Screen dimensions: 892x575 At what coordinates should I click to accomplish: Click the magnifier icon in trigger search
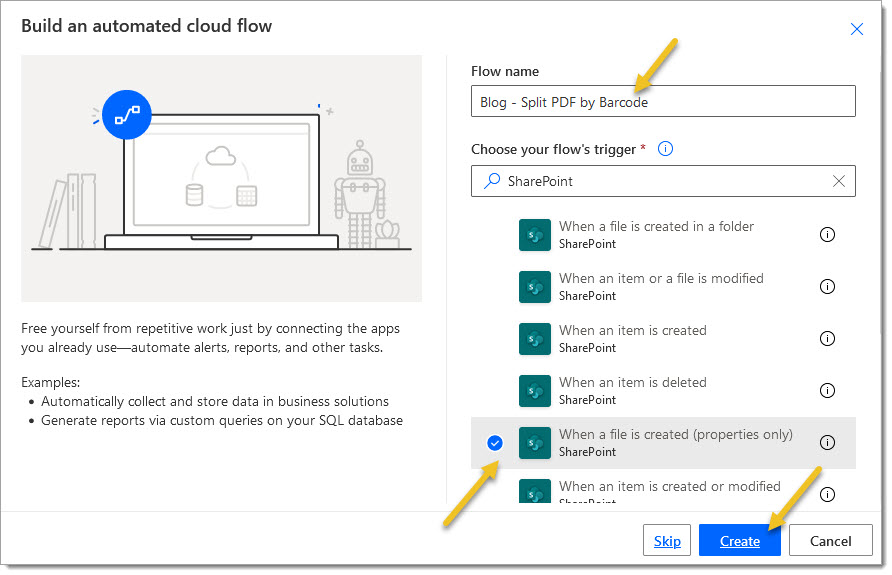492,181
